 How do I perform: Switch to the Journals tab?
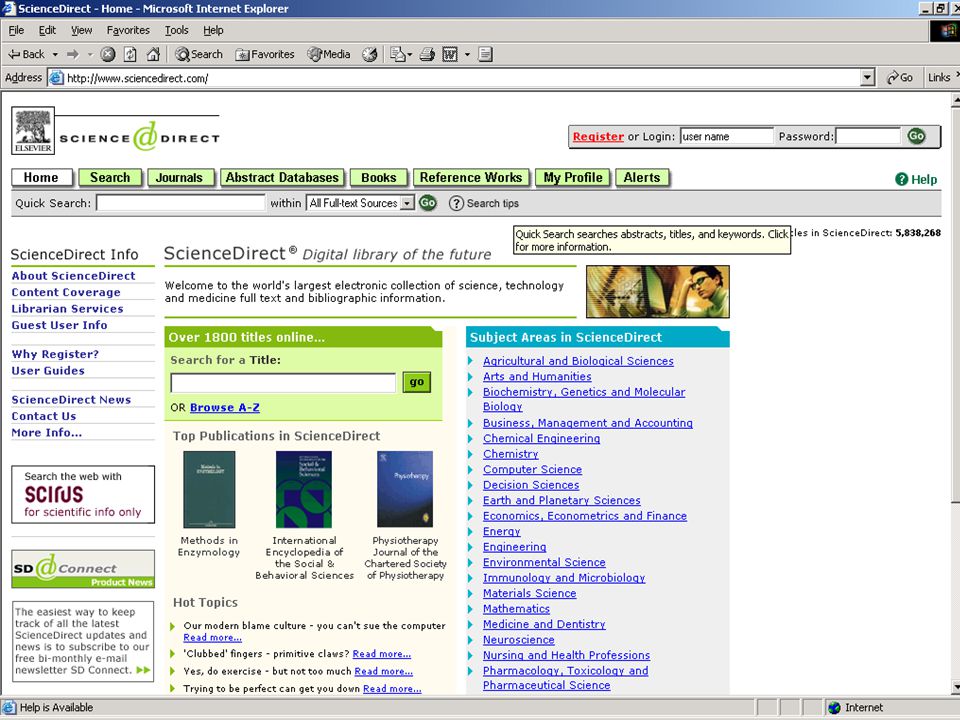(x=179, y=178)
